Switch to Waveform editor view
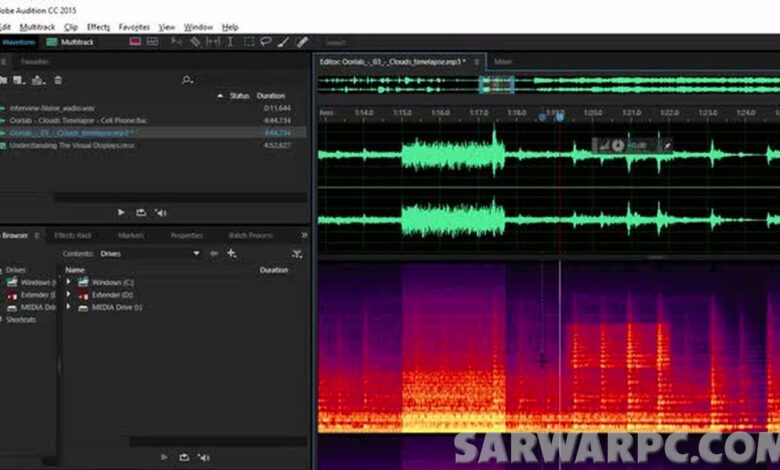This screenshot has width=780, height=470. tap(18, 42)
